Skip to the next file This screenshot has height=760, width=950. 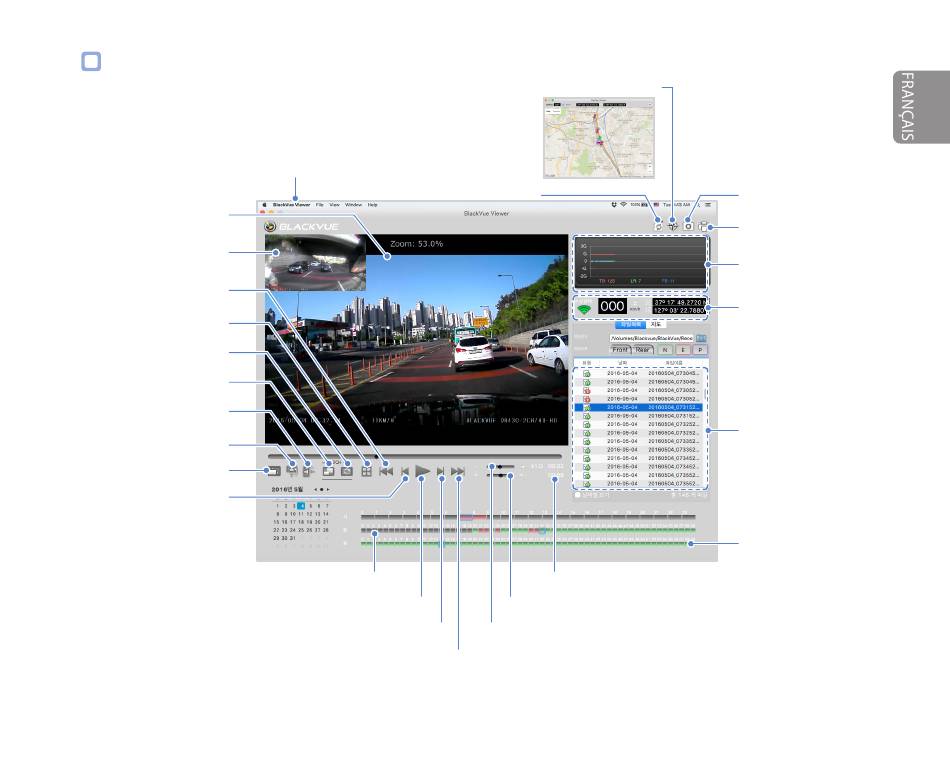click(458, 470)
